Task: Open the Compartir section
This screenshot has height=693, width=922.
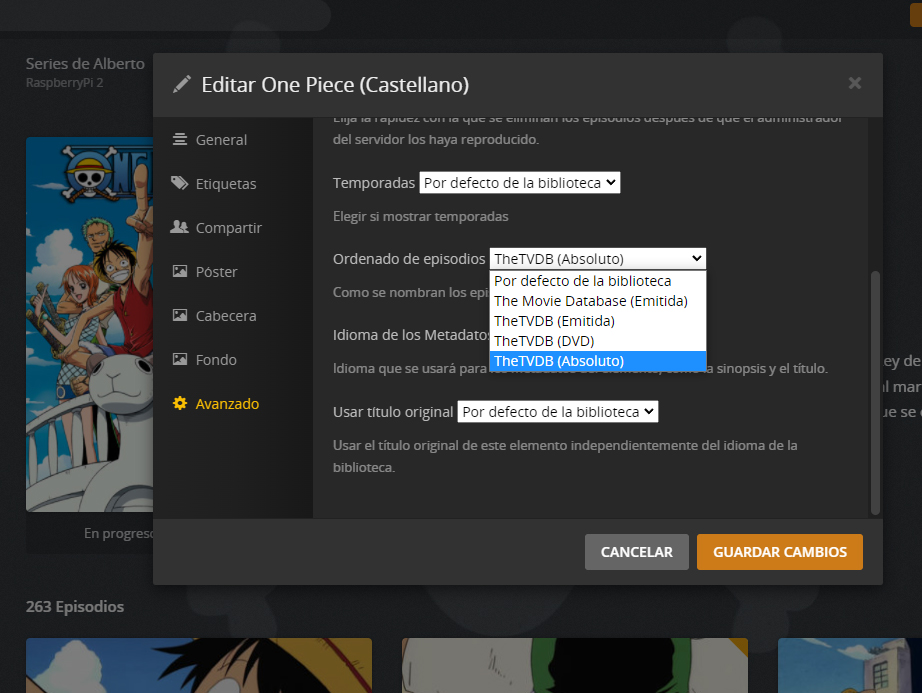Action: (x=229, y=228)
